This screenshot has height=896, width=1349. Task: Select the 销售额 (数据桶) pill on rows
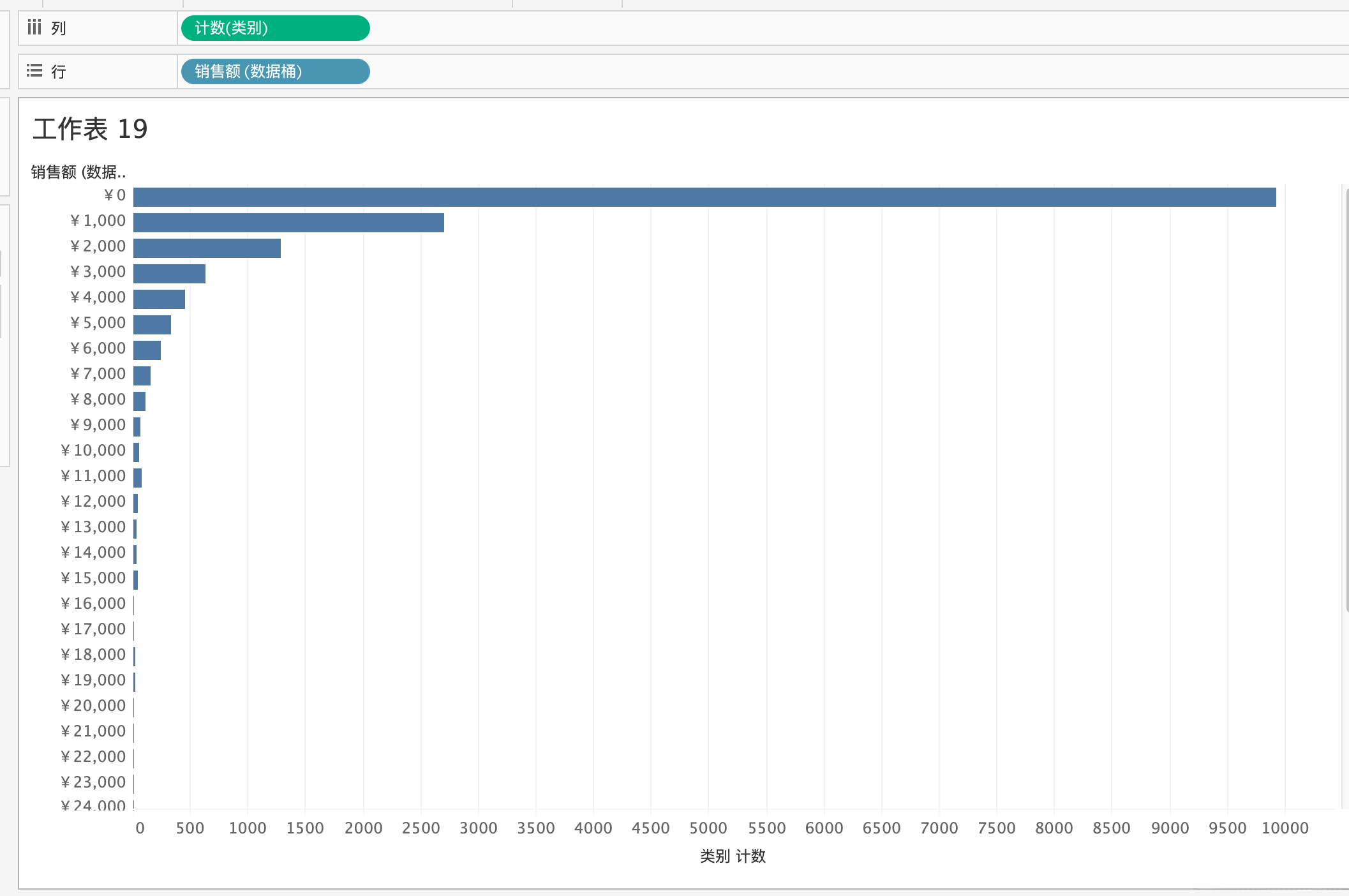click(x=275, y=71)
